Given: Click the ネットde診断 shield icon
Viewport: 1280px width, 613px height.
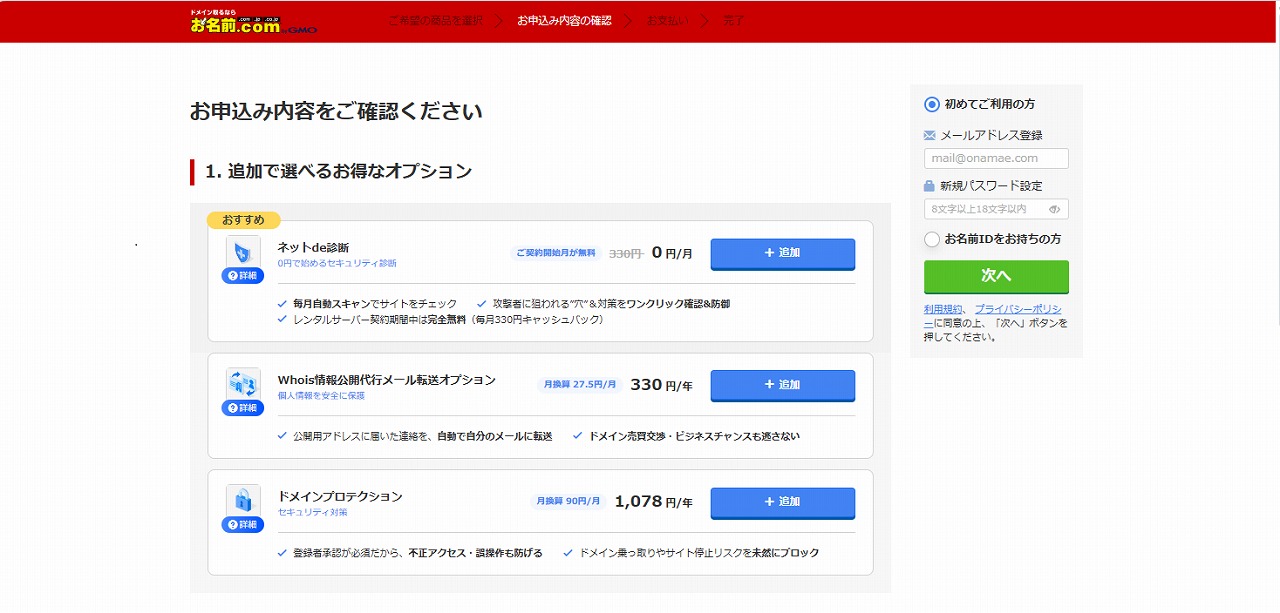Looking at the screenshot, I should point(243,251).
